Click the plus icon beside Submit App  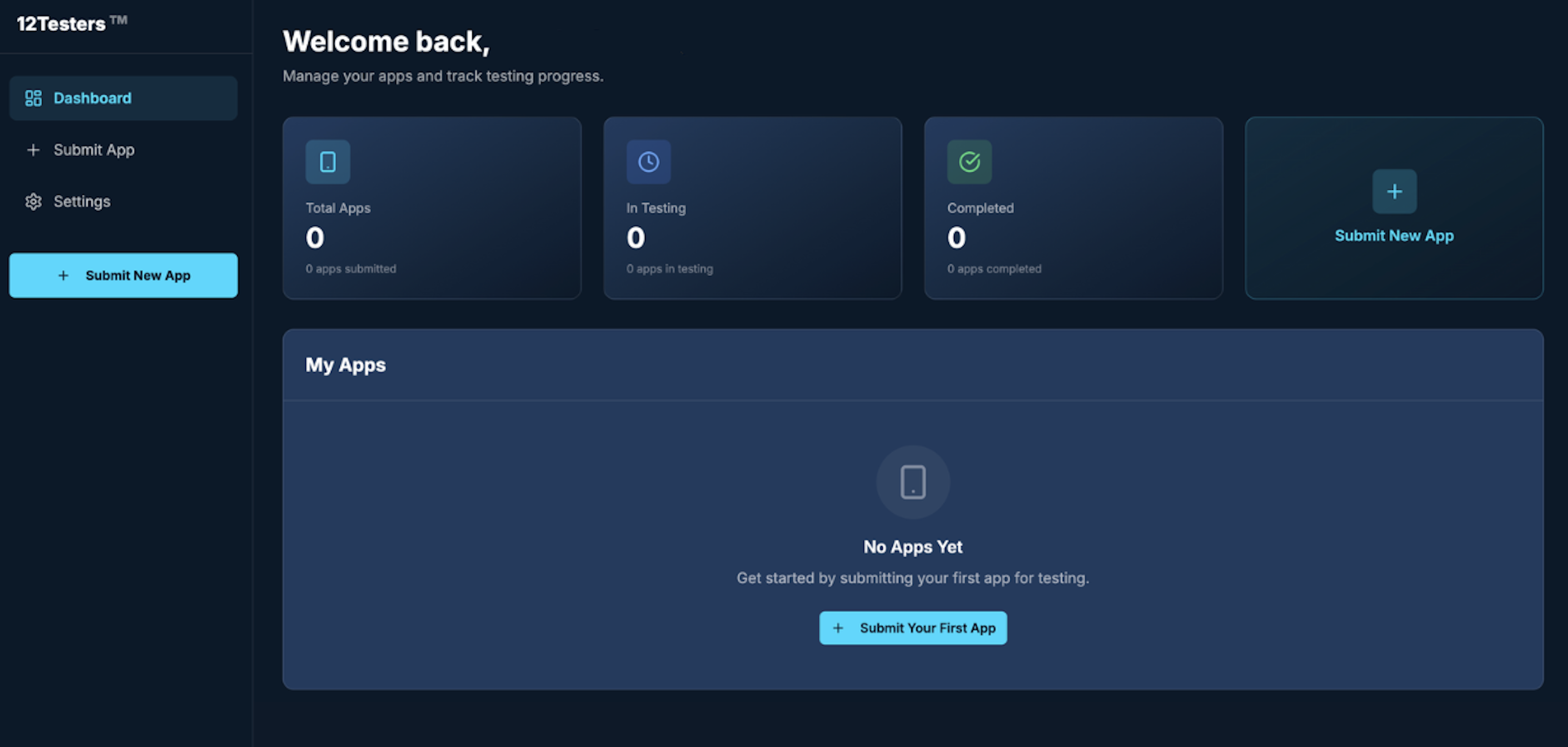click(33, 149)
